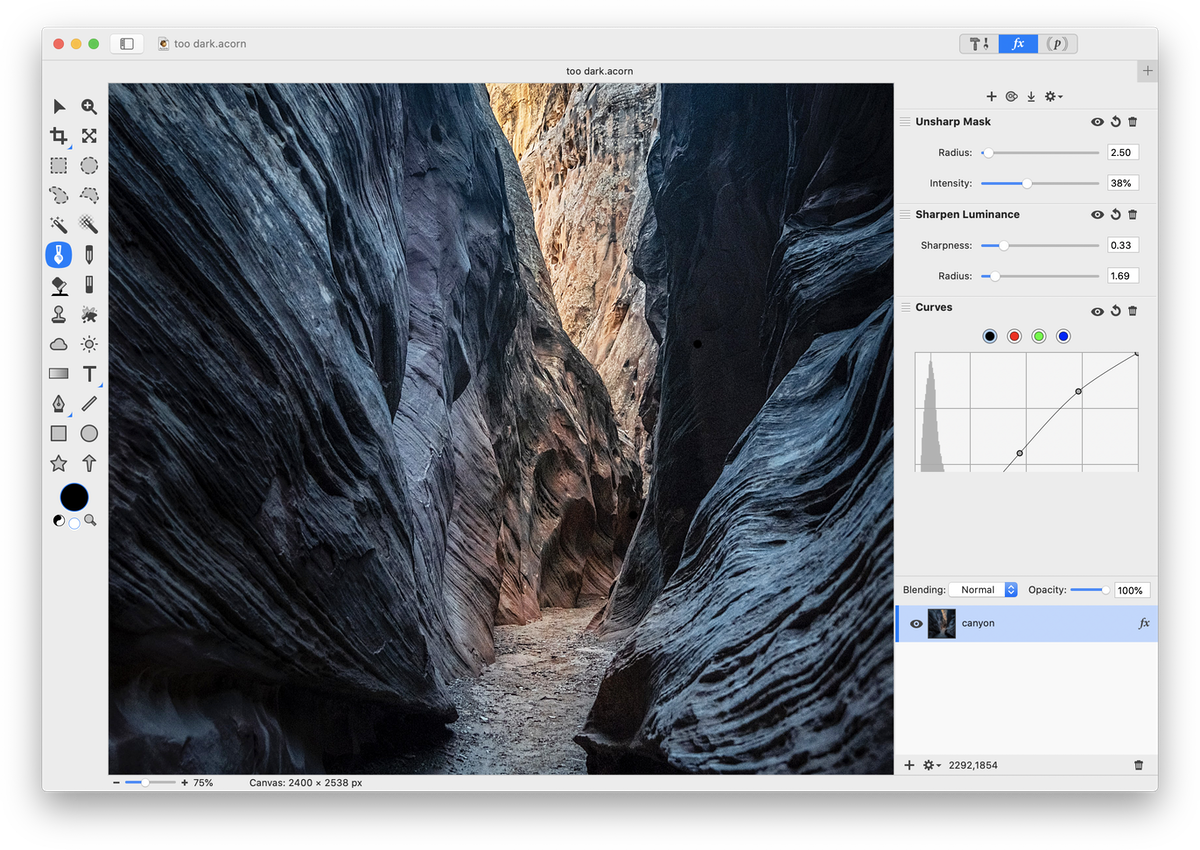
Task: Toggle Curves filter visibility
Action: [1097, 312]
